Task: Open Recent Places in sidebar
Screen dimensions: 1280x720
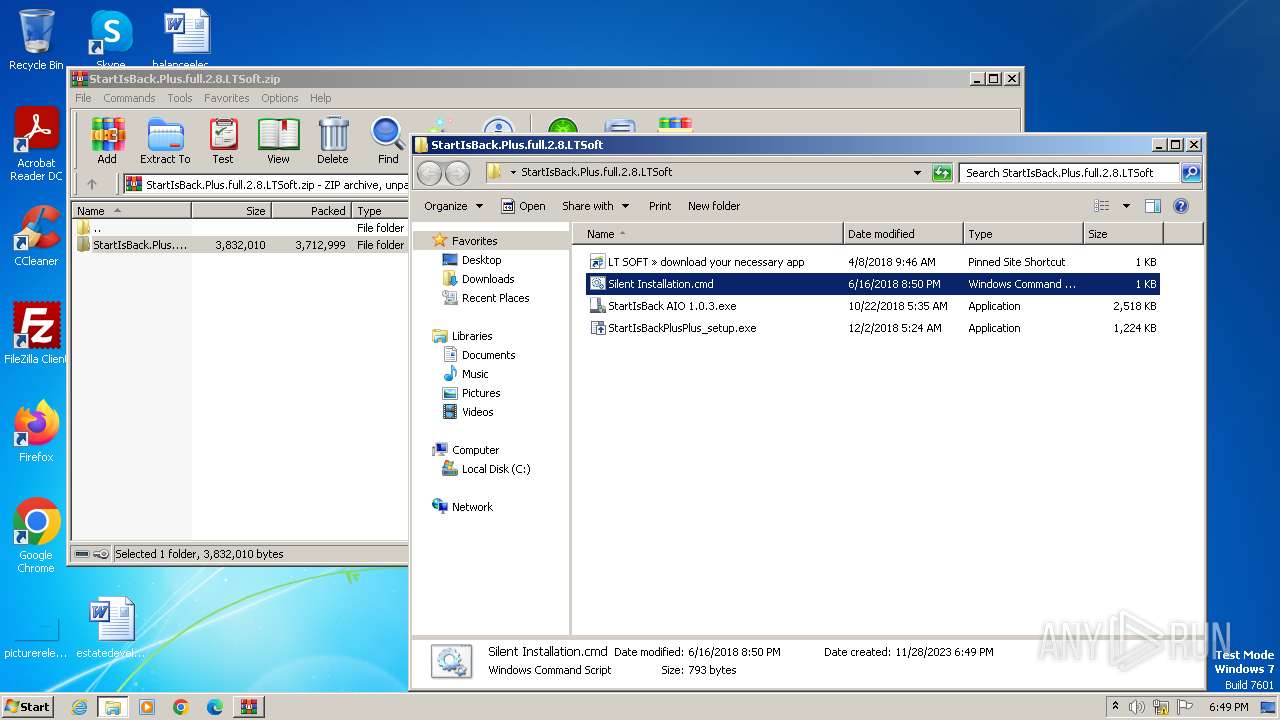Action: click(495, 298)
